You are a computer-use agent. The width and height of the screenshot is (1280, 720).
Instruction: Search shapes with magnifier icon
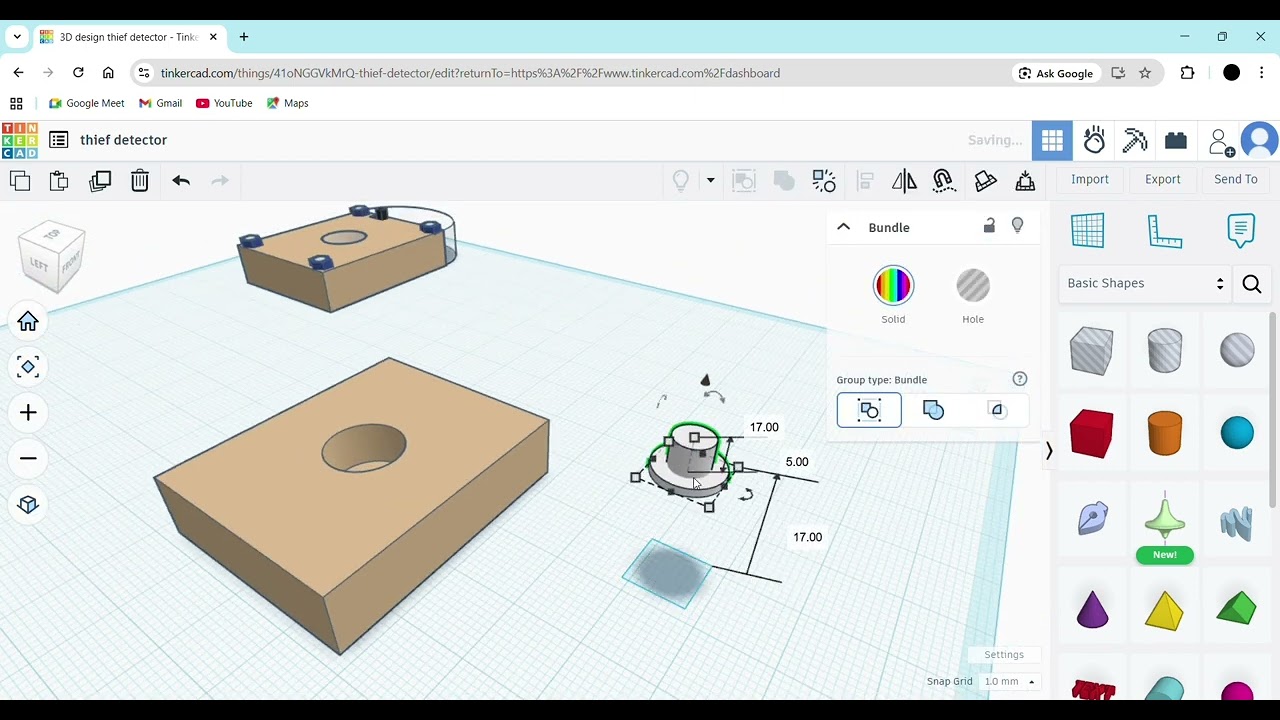click(1252, 285)
